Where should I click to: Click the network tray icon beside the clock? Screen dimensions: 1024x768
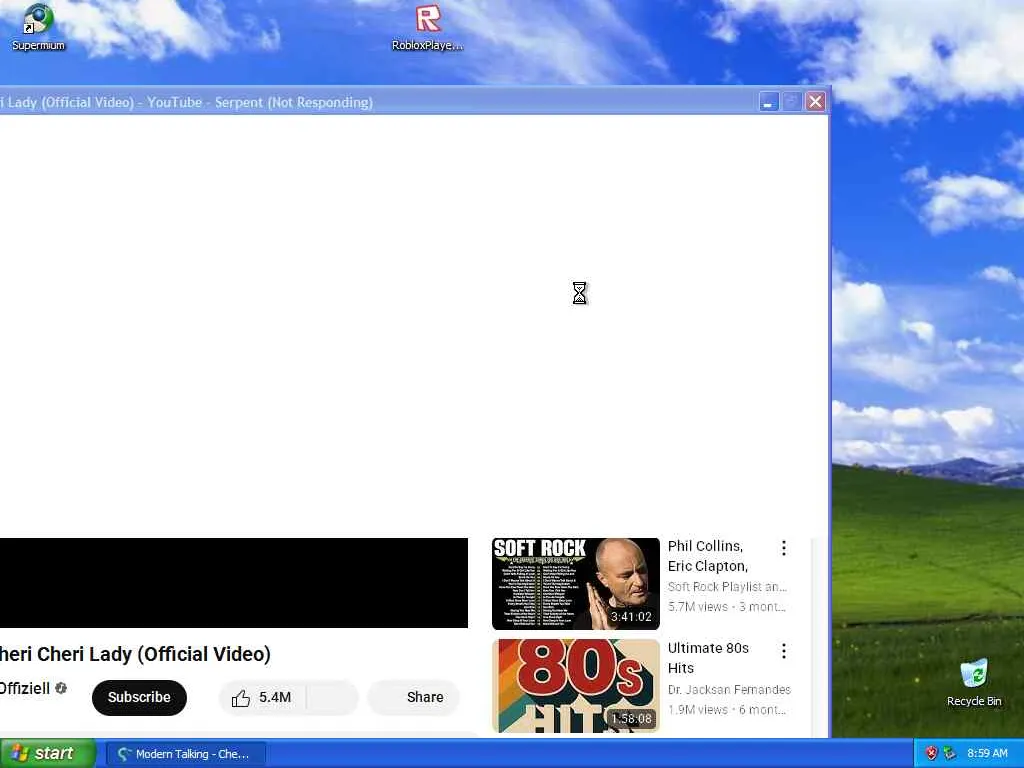950,753
